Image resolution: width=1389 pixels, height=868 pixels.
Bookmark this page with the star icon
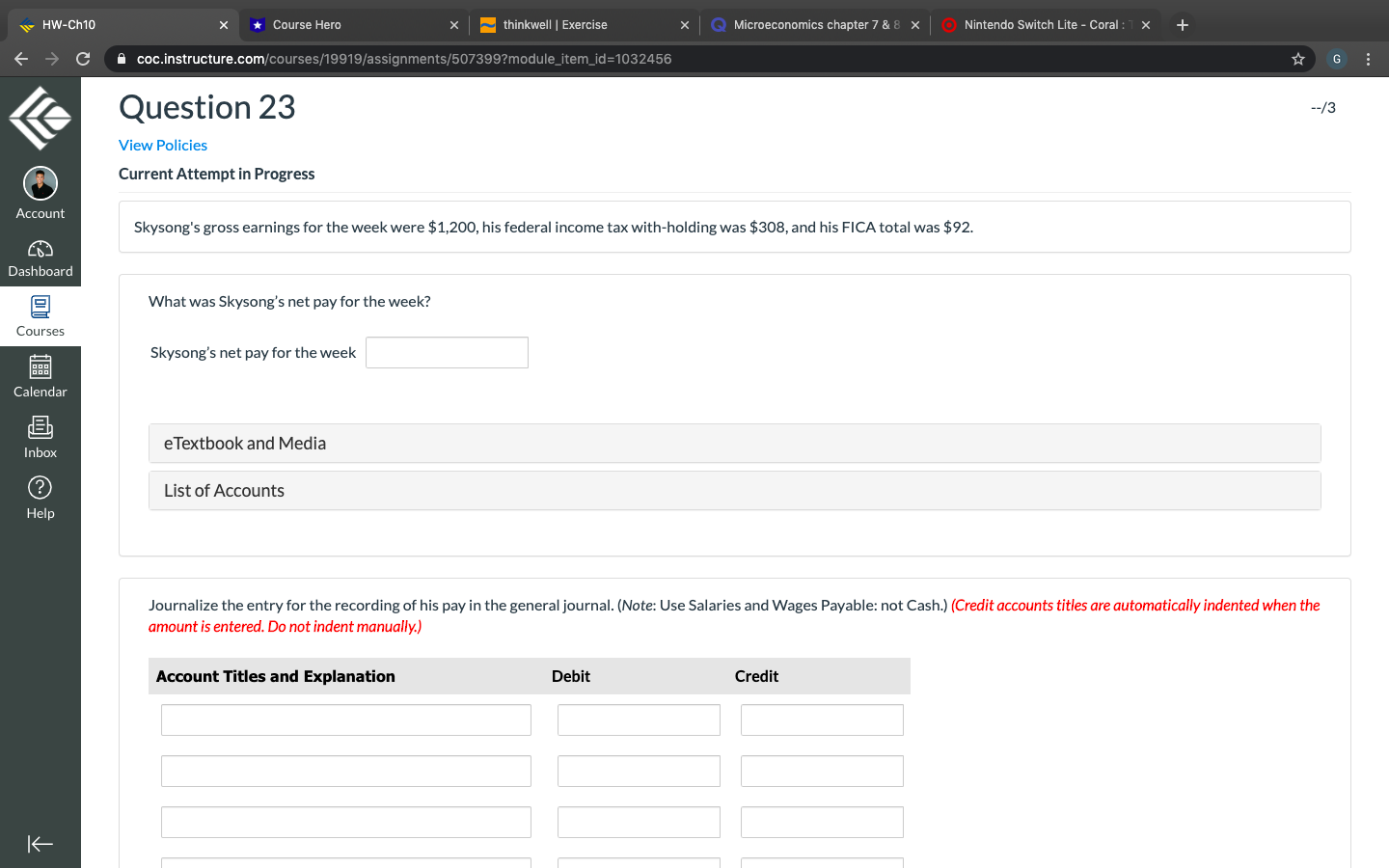click(x=1298, y=59)
